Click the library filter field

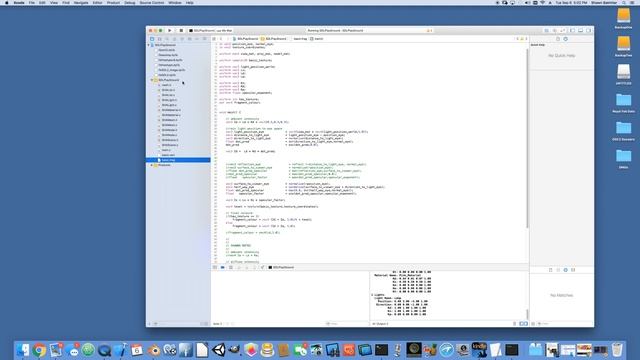tap(565, 324)
